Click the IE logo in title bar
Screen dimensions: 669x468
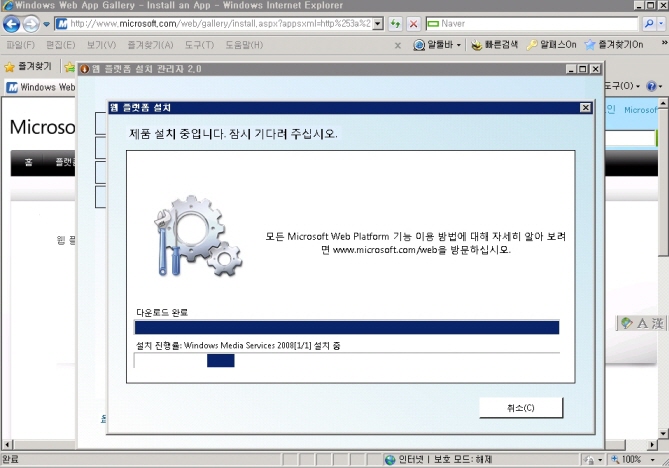(7, 6)
